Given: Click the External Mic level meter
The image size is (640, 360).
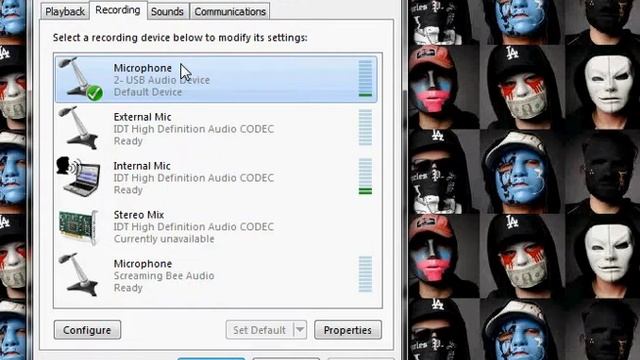Looking at the screenshot, I should coord(365,127).
